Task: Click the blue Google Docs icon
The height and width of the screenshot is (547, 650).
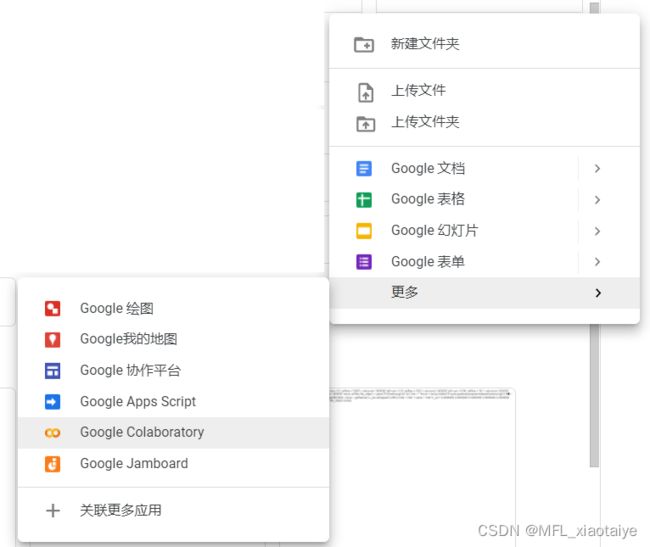Action: click(364, 169)
